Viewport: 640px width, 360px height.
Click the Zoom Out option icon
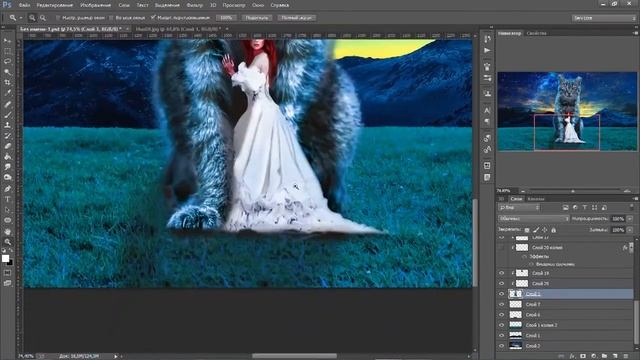(x=42, y=18)
